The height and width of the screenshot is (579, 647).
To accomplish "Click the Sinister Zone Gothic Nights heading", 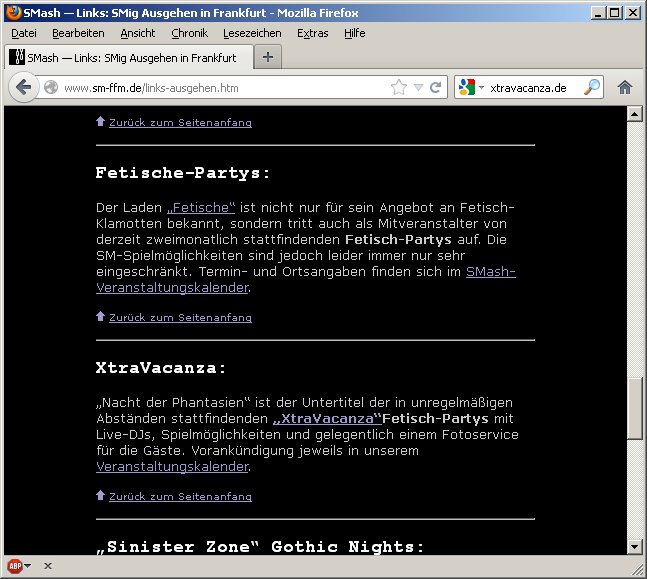I will click(x=260, y=547).
